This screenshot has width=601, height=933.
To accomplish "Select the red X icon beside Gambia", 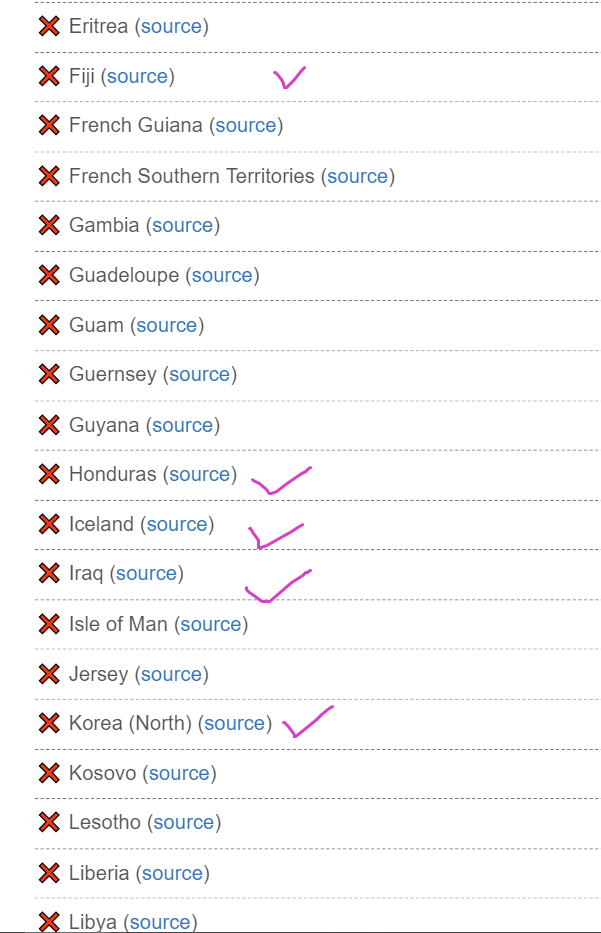I will [x=49, y=225].
